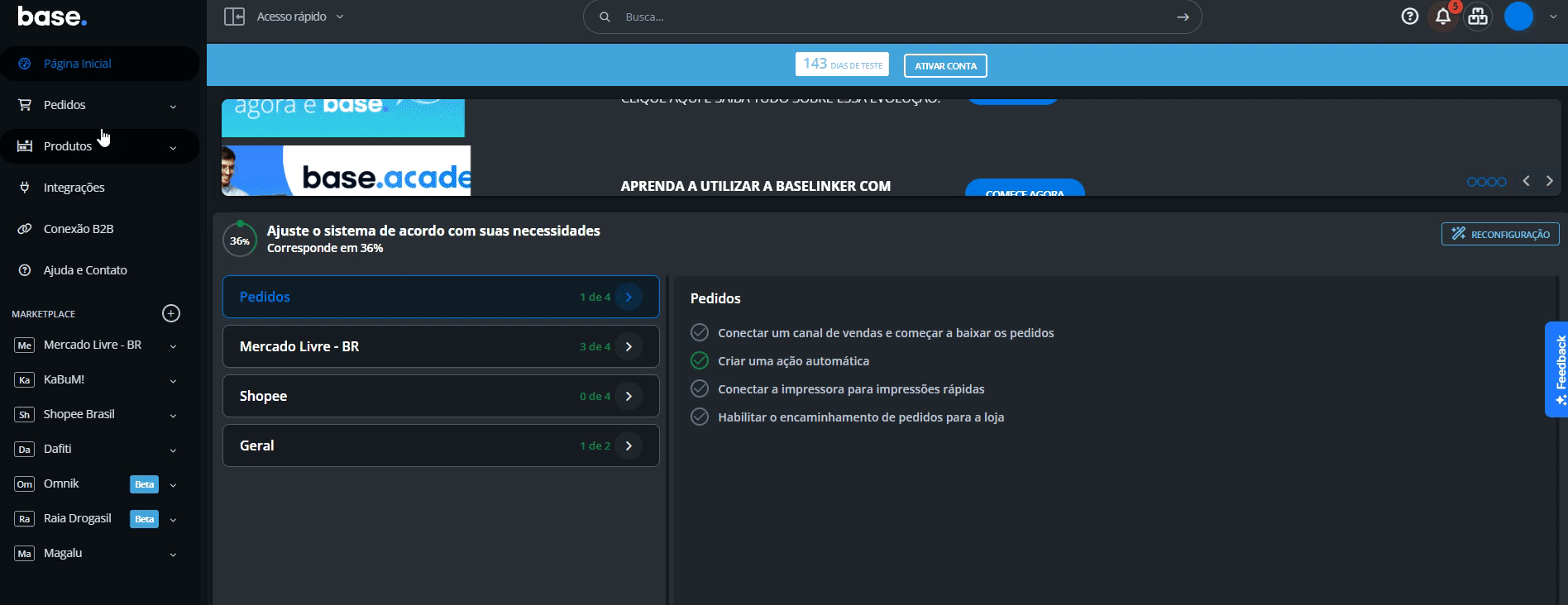Open Página Inicial in sidebar
The width and height of the screenshot is (1568, 605).
[99, 64]
